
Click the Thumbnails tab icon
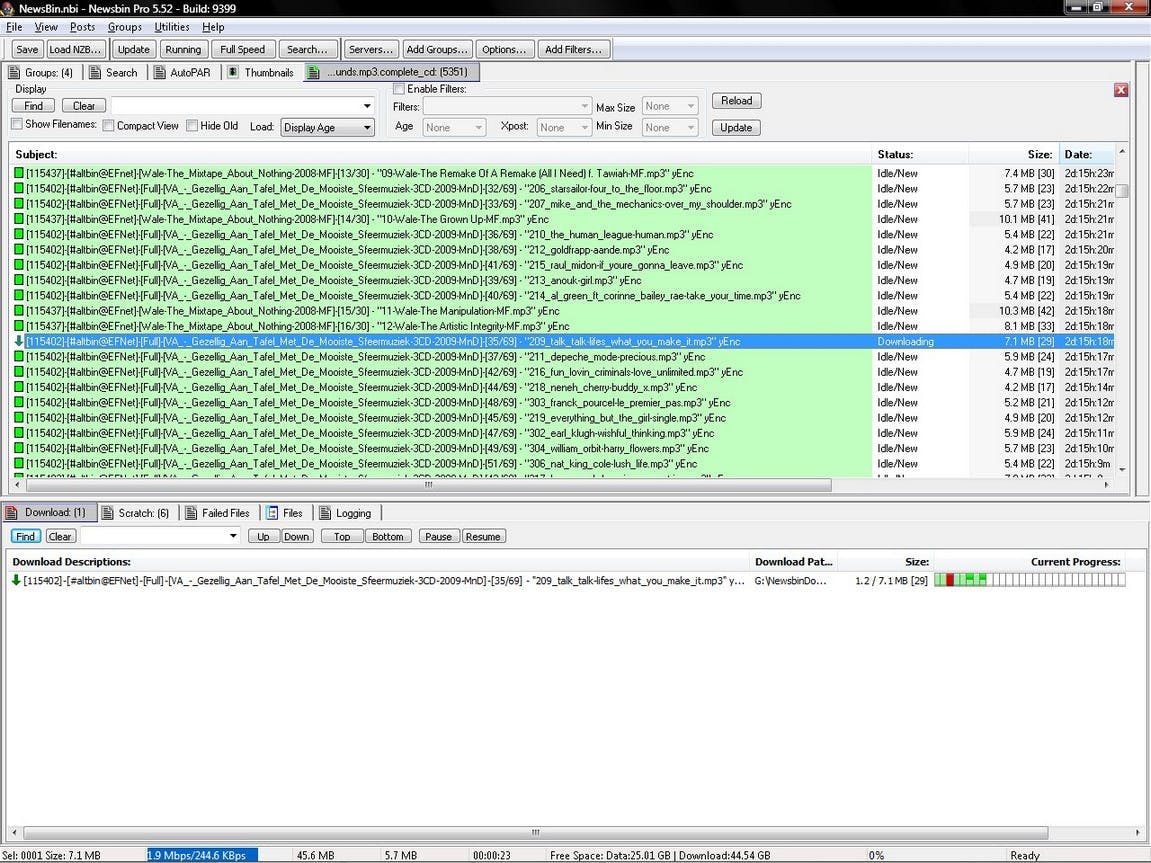233,73
